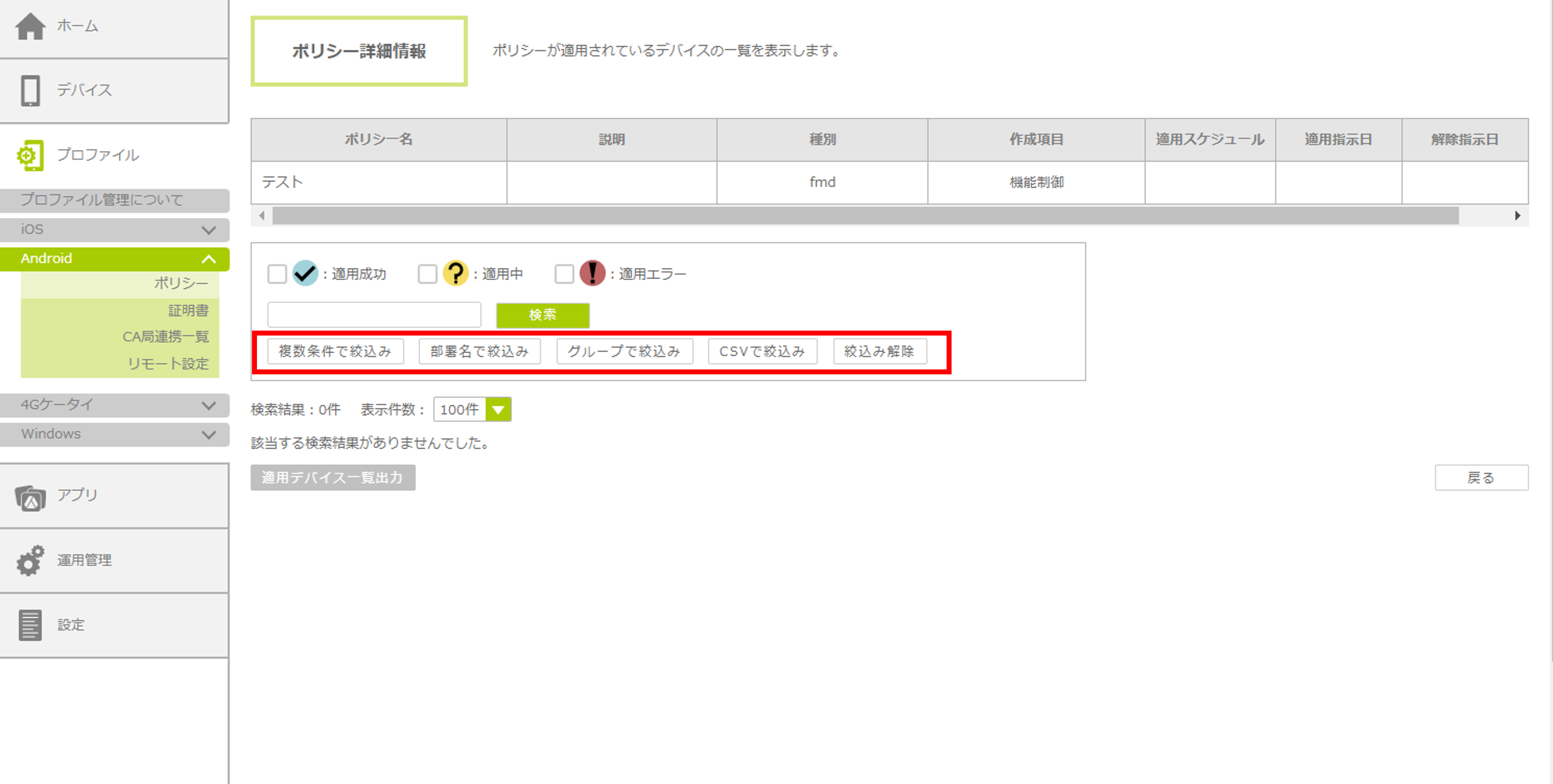Select 証明書 in the Android submenu
1553x784 pixels.
coord(188,310)
